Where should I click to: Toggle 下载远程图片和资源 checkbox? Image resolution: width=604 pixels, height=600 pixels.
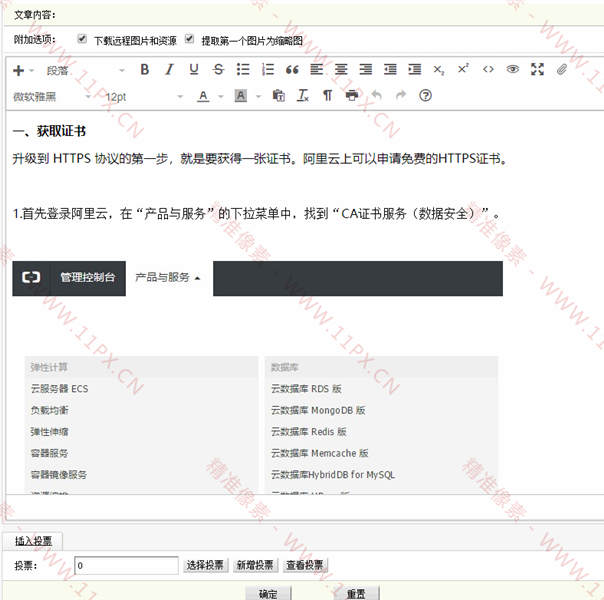(82, 39)
